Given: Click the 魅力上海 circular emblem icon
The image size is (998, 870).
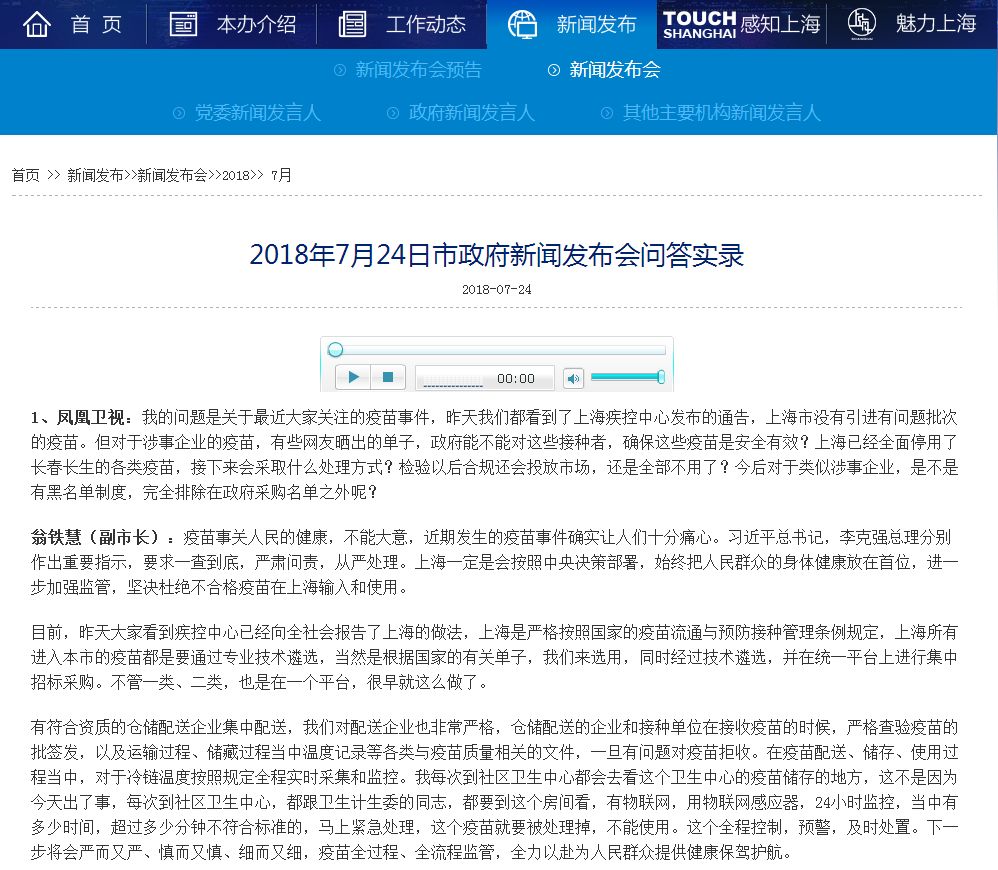Looking at the screenshot, I should coord(862,24).
